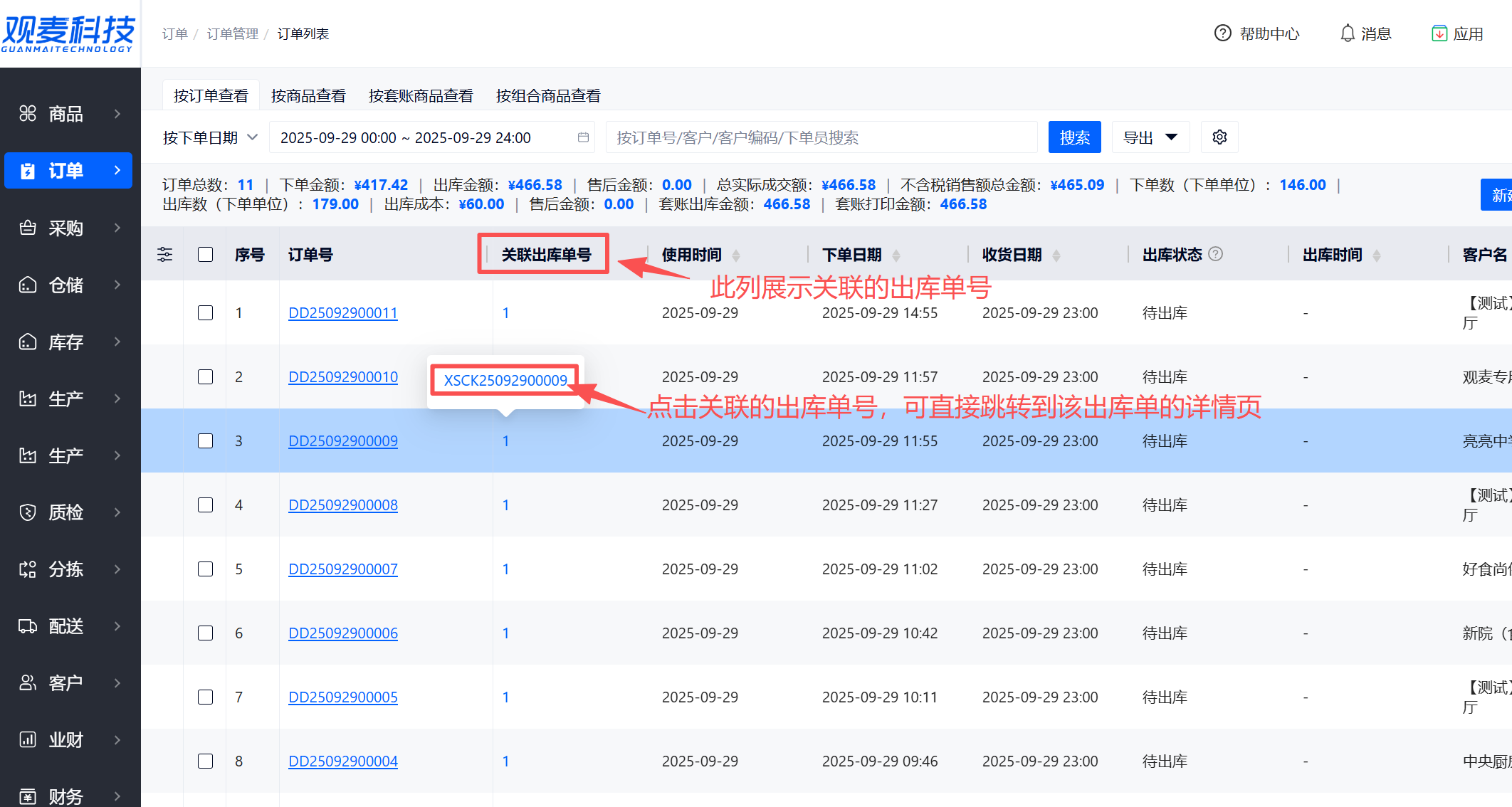Check the box for order DD25092900007
1512x807 pixels.
[205, 569]
